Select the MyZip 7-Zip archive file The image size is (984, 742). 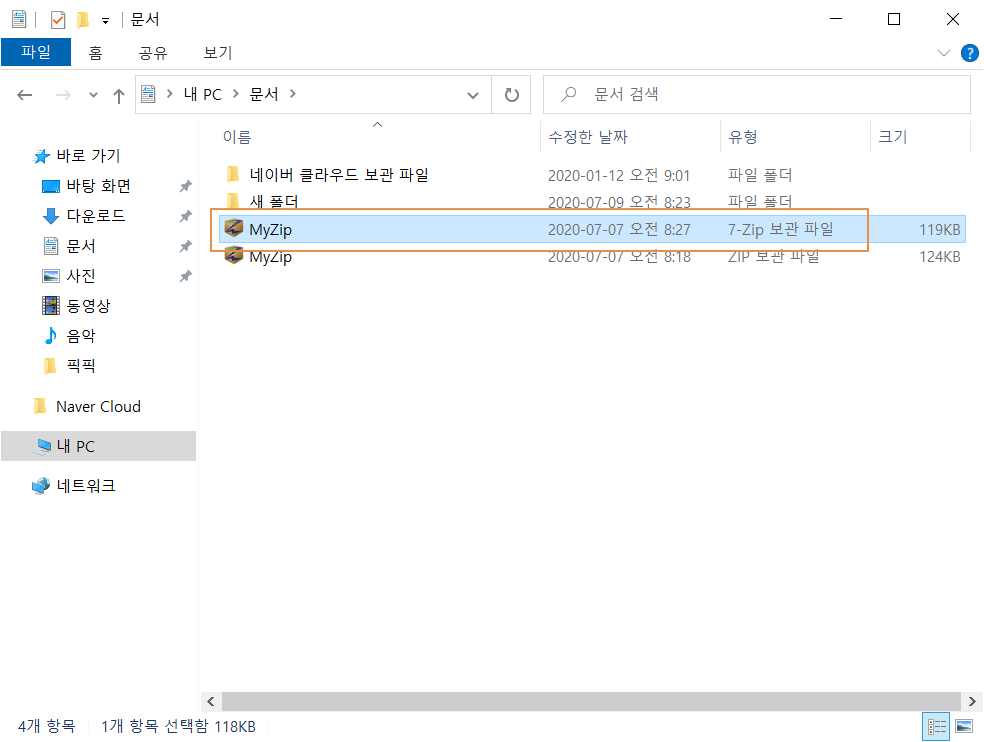(x=592, y=229)
